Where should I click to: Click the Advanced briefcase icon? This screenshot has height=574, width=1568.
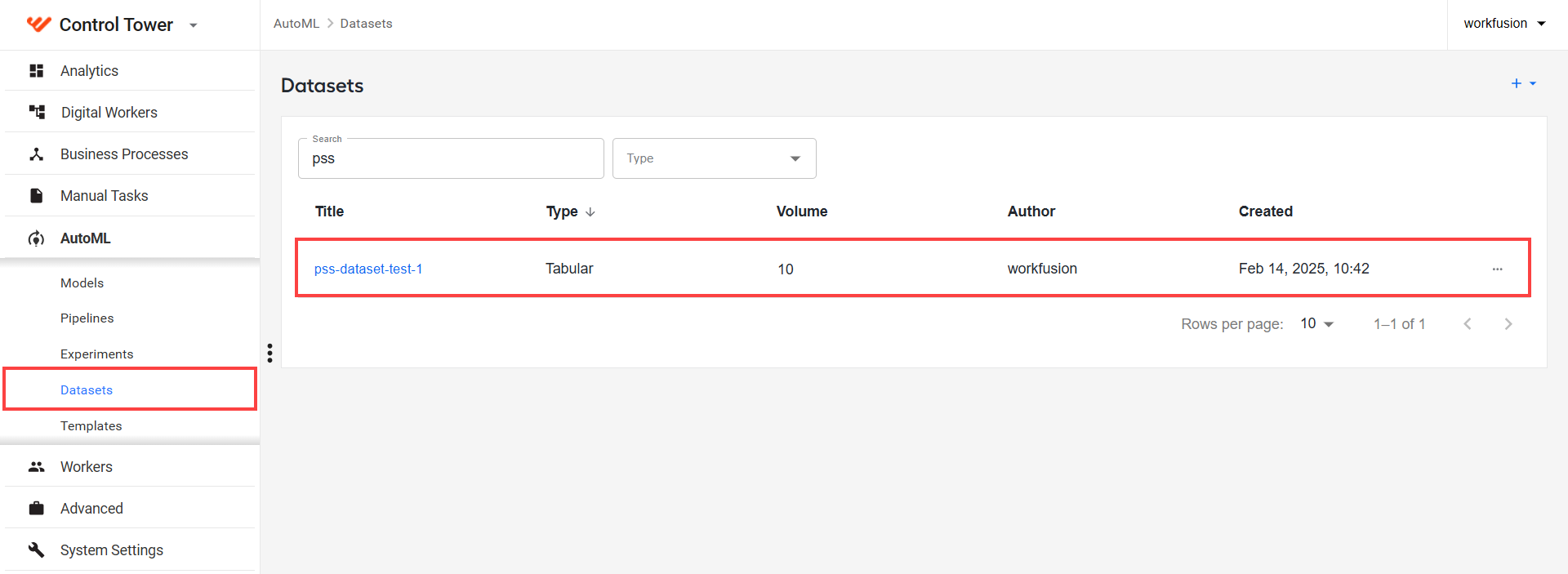coord(37,509)
